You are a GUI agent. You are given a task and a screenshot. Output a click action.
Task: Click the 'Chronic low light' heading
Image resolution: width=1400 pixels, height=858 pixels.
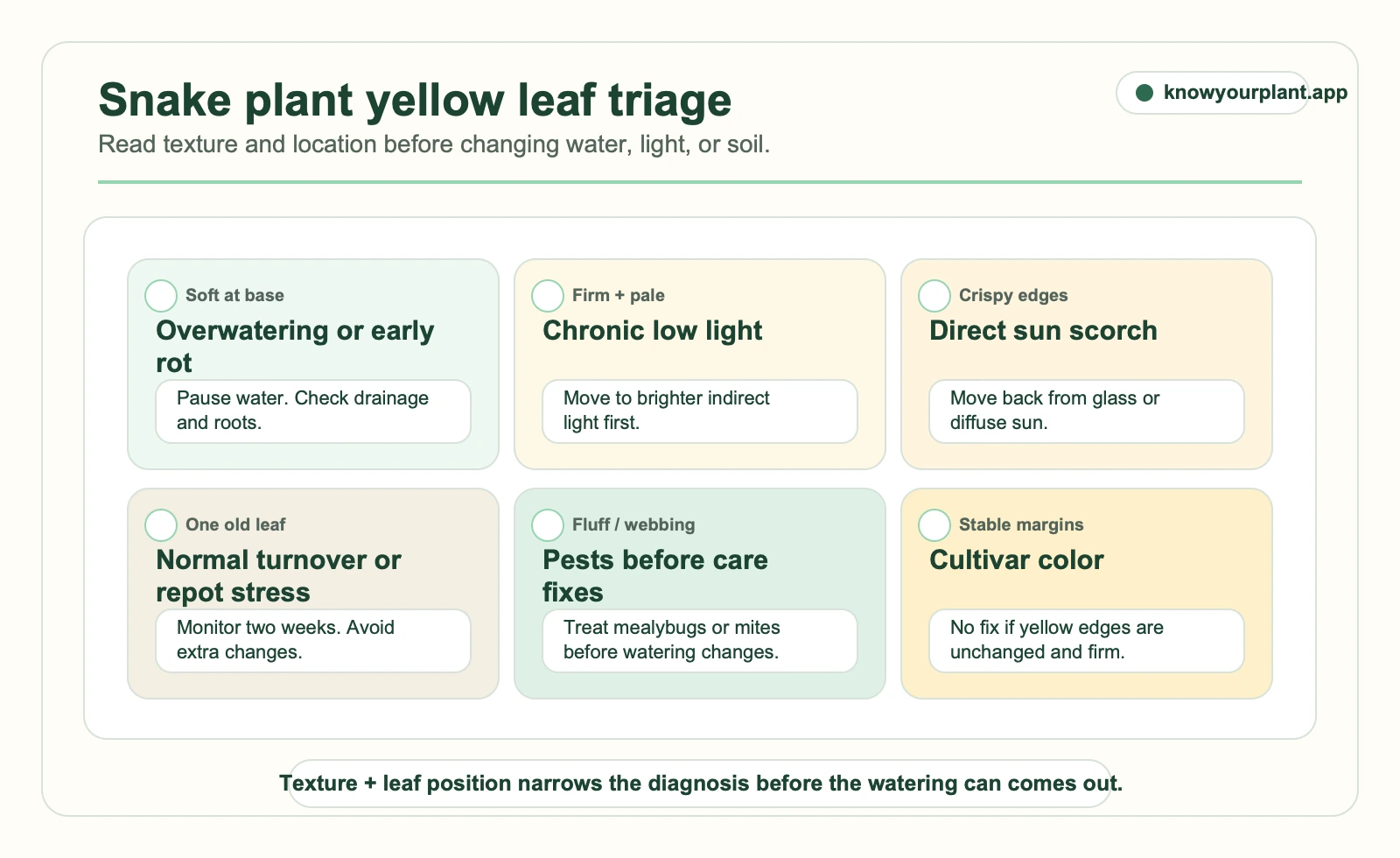pos(653,331)
